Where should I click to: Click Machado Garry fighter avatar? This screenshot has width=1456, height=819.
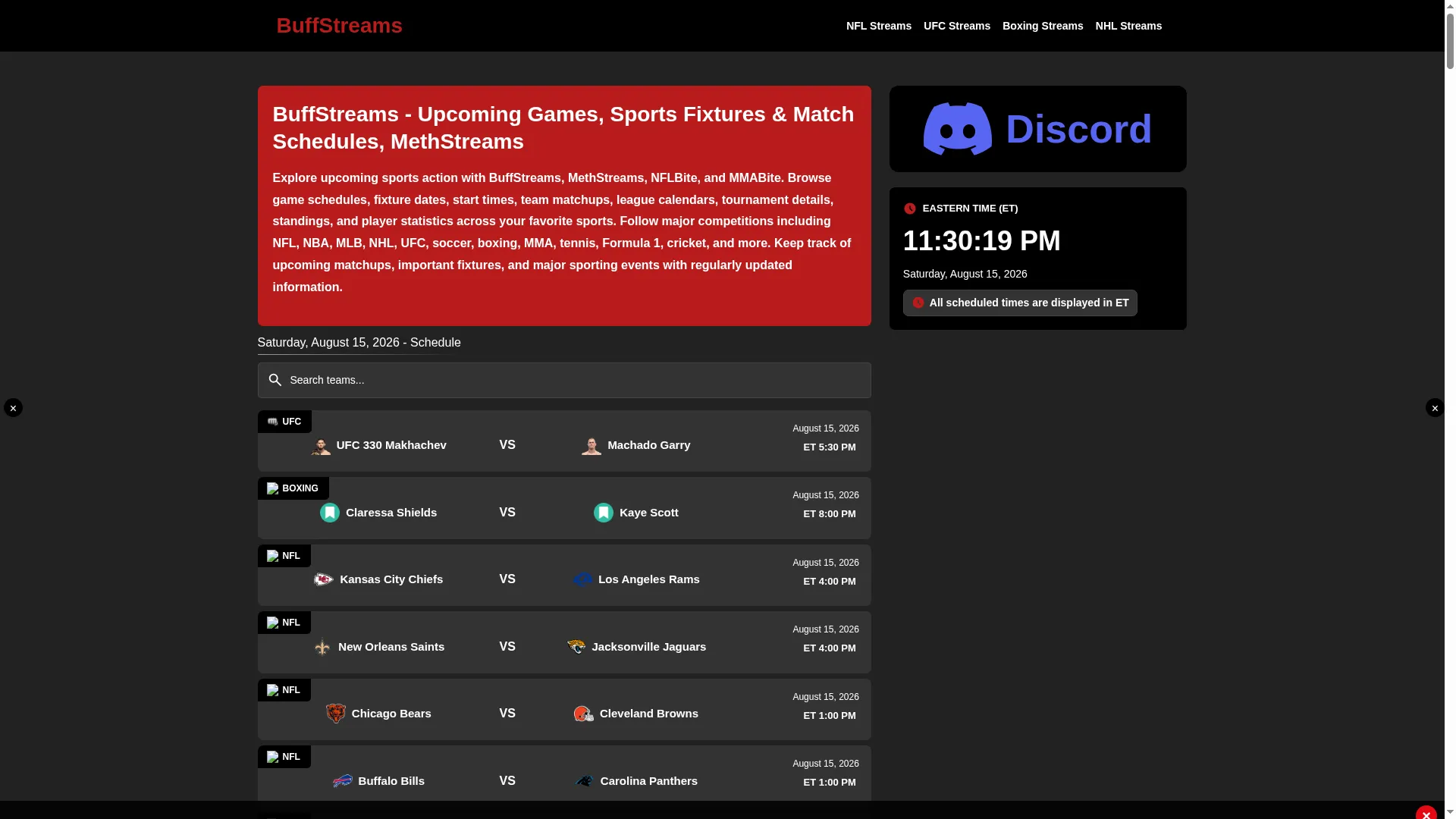pos(591,446)
